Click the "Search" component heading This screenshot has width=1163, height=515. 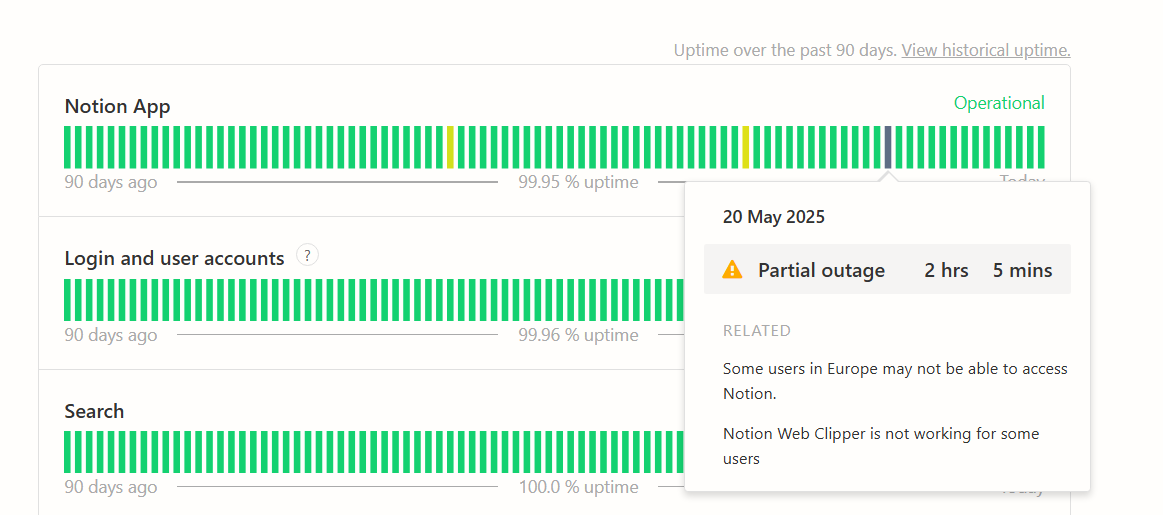(x=94, y=411)
